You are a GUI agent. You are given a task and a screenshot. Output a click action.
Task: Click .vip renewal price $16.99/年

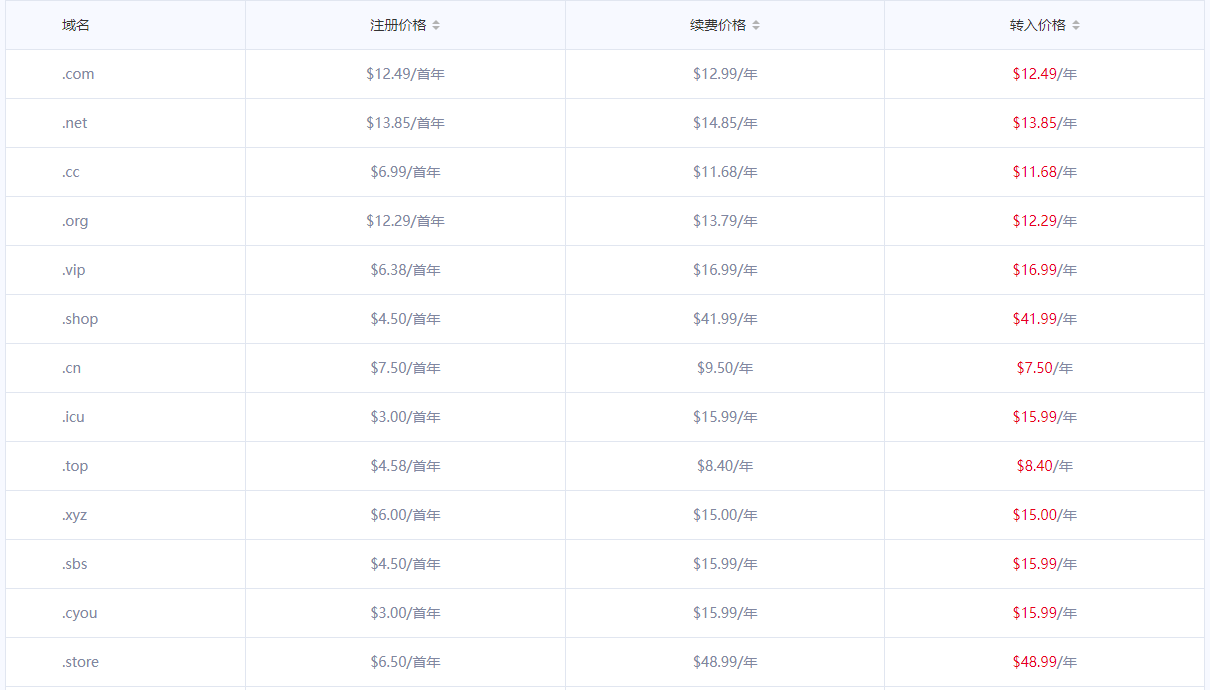tap(725, 270)
